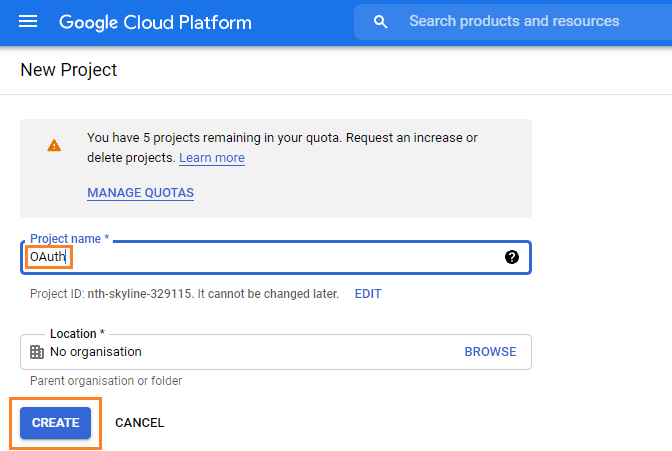Open the hamburger navigation menu
672x451 pixels.
(x=28, y=21)
